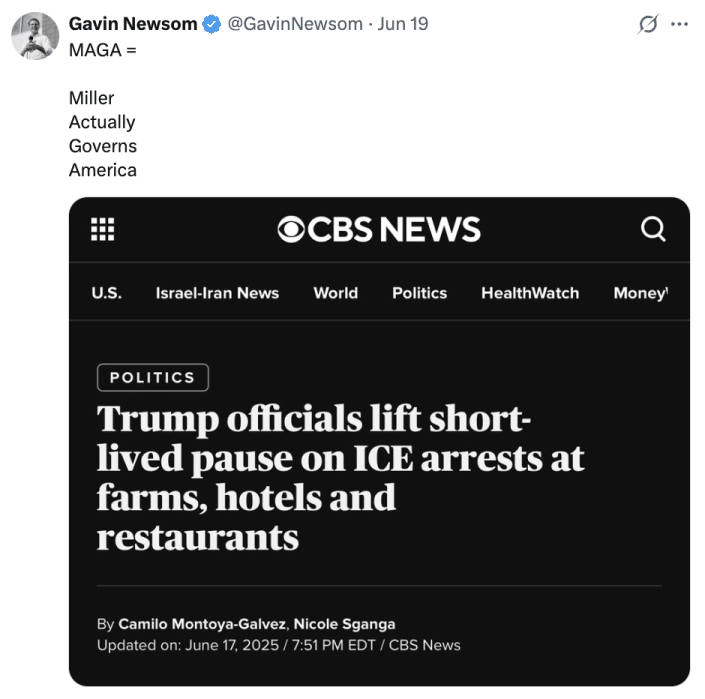Open the Jun 19 tweet timestamp
Viewport: 705px width, 699px height.
(x=404, y=24)
